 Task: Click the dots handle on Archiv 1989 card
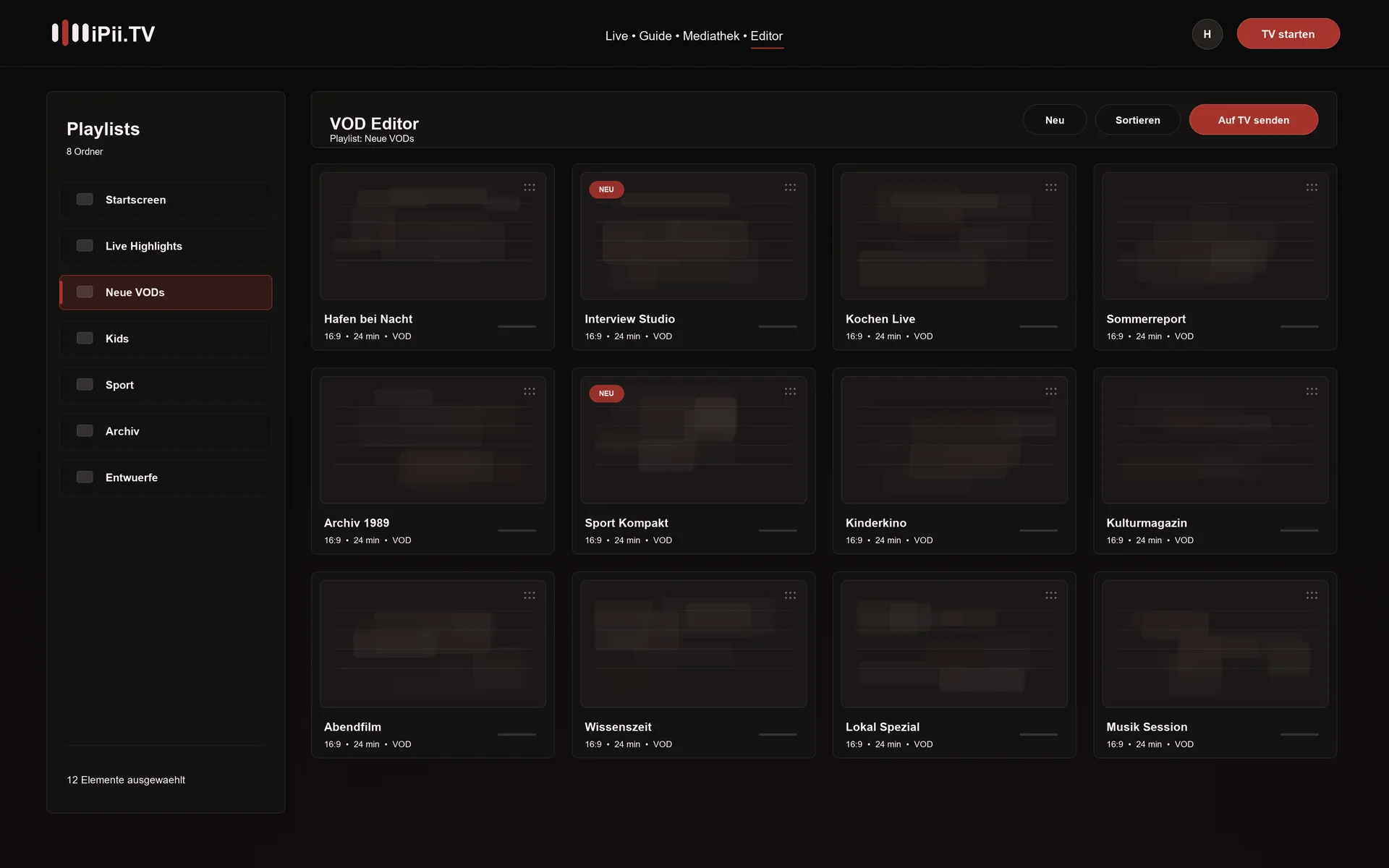pos(530,391)
